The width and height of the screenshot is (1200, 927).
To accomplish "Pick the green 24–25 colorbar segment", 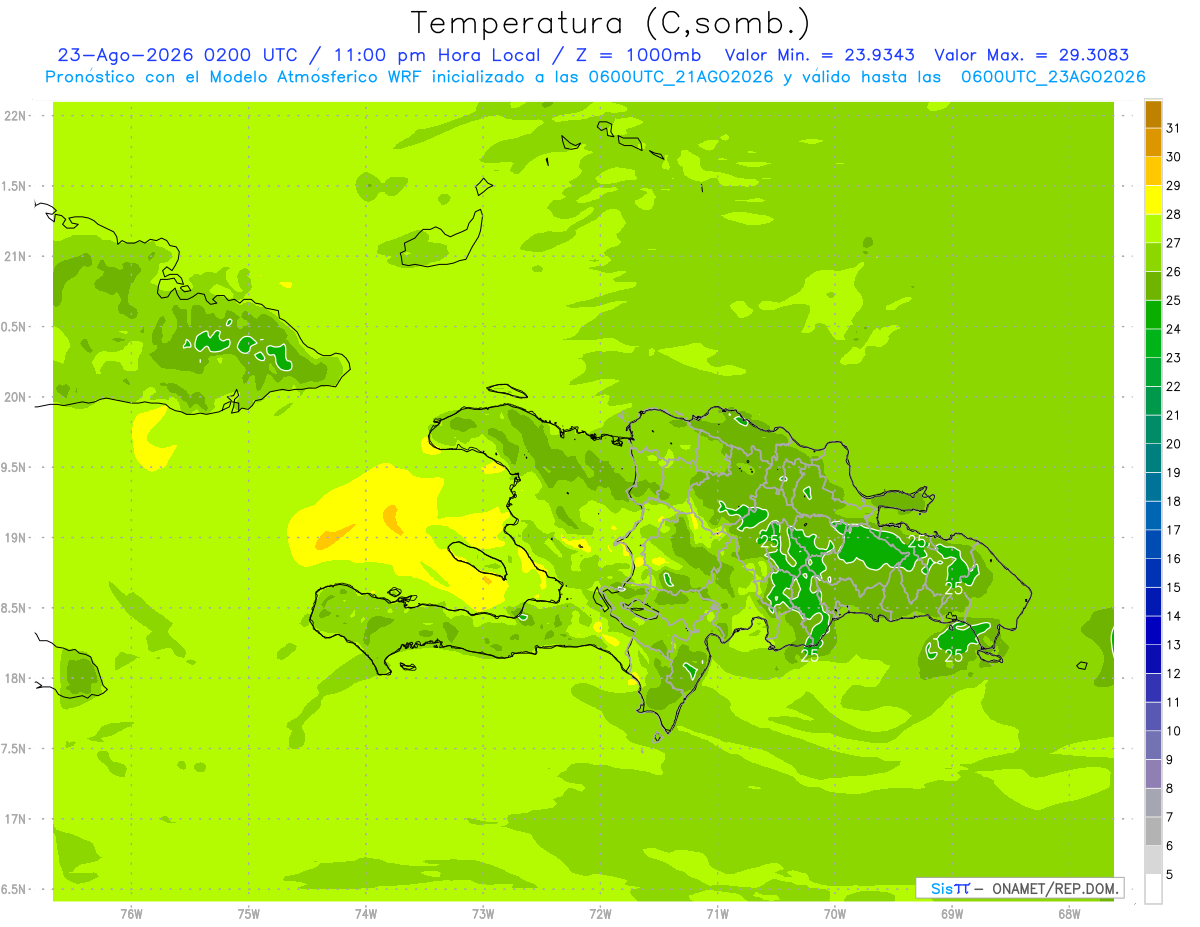I will (1153, 315).
